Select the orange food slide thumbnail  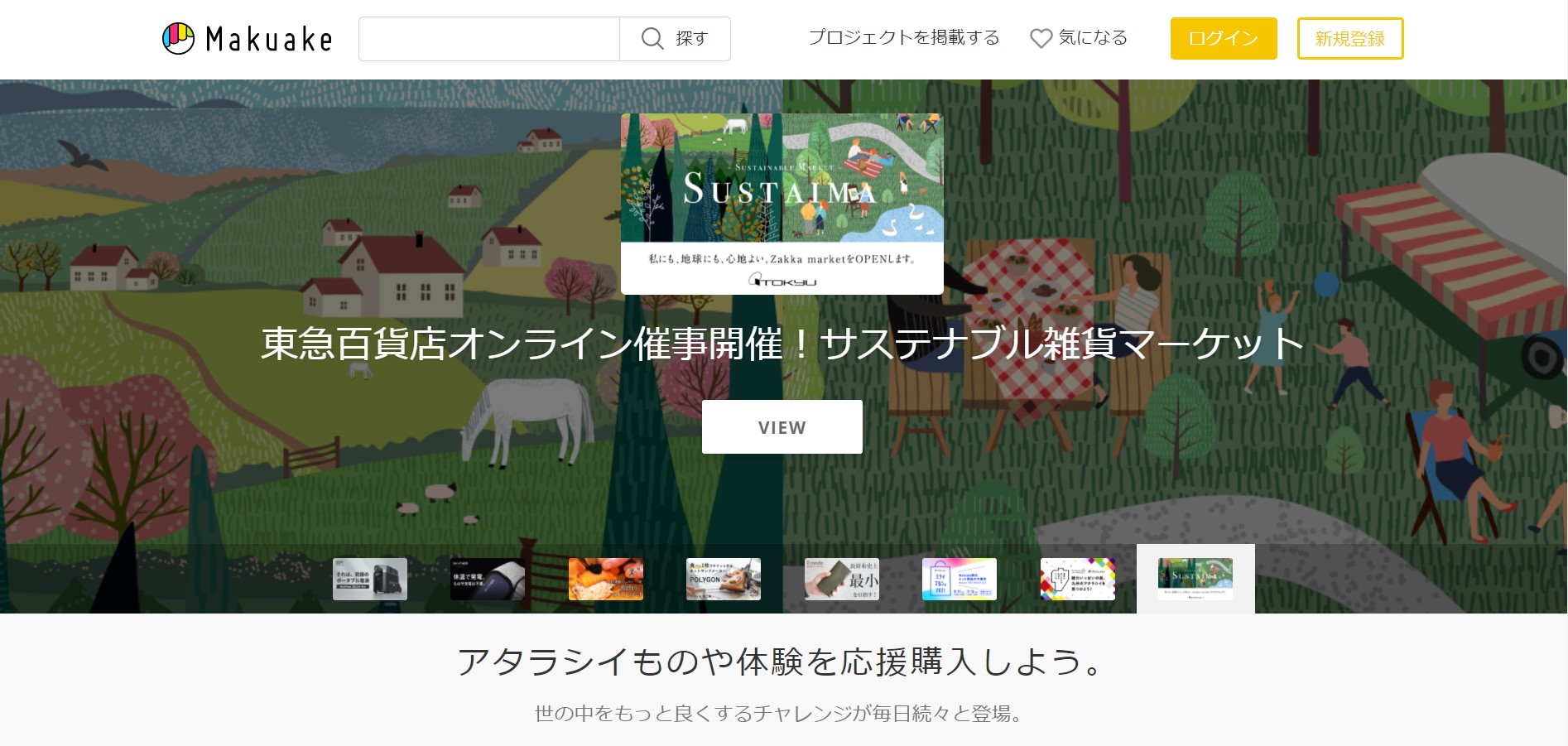point(606,579)
